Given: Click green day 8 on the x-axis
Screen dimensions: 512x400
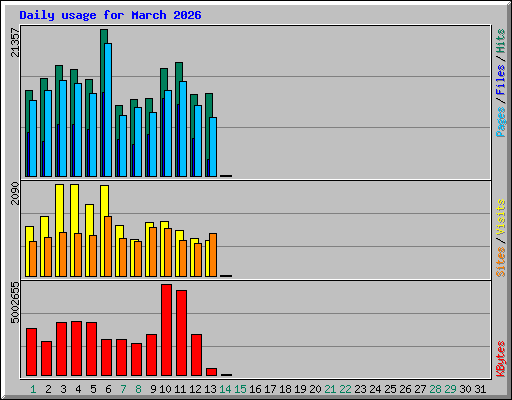Looking at the screenshot, I should 138,389.
